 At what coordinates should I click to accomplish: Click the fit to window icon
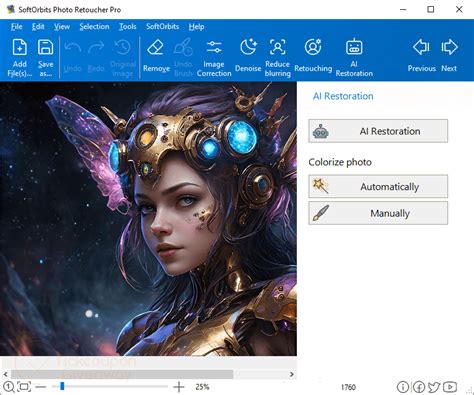(x=24, y=387)
